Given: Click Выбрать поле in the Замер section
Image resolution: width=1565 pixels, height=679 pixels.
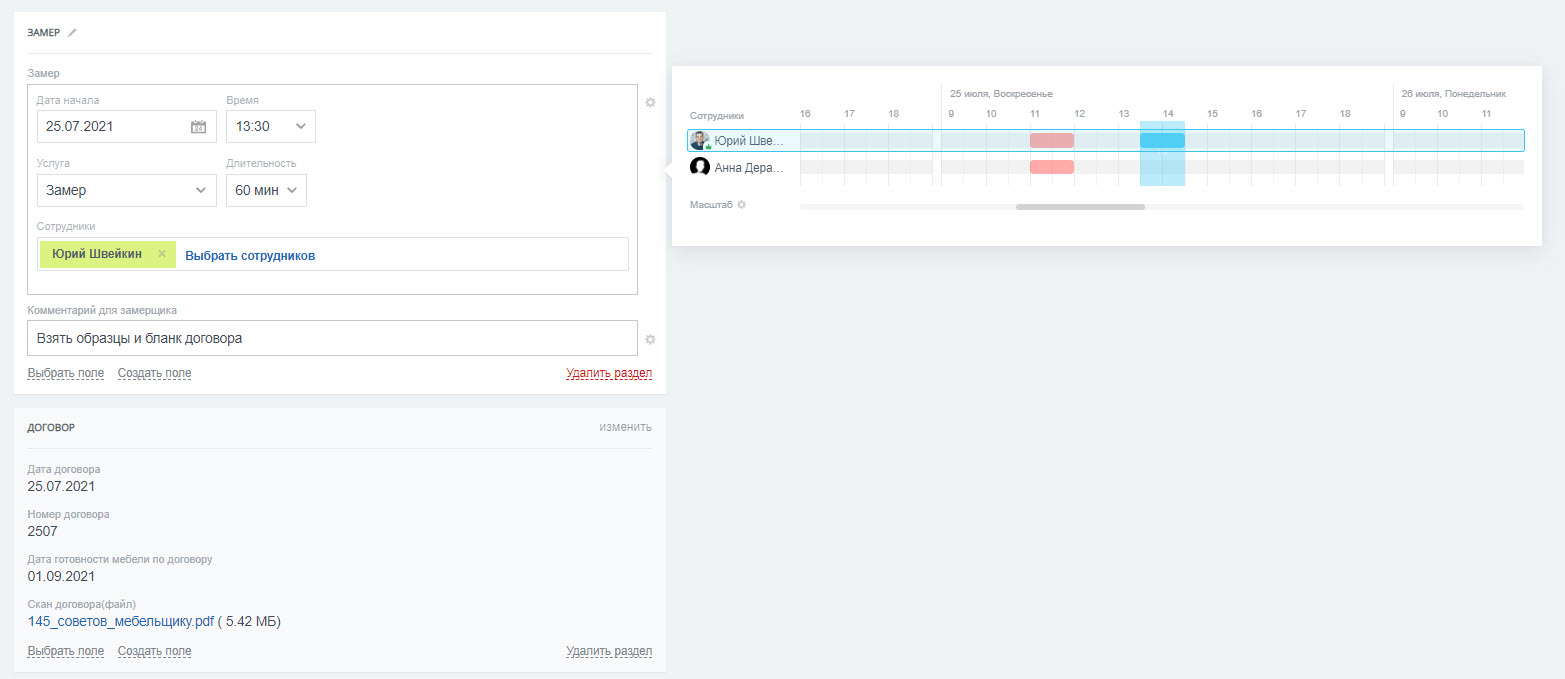Looking at the screenshot, I should pyautogui.click(x=66, y=373).
